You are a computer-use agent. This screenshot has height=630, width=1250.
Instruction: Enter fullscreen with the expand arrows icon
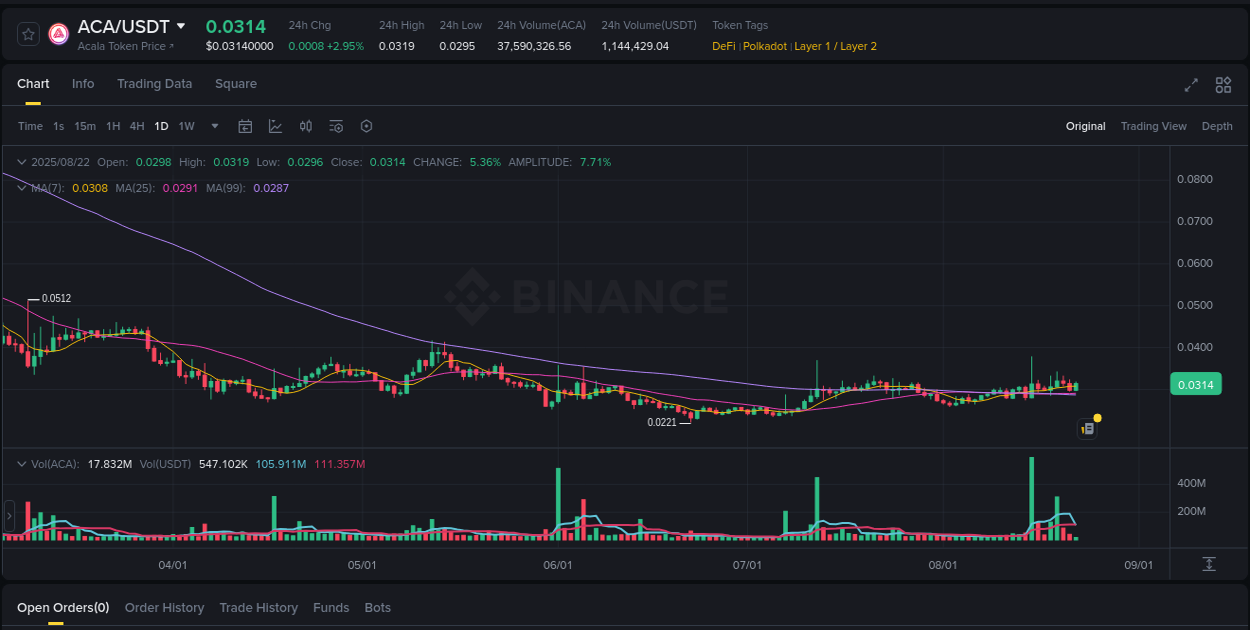[x=1190, y=86]
